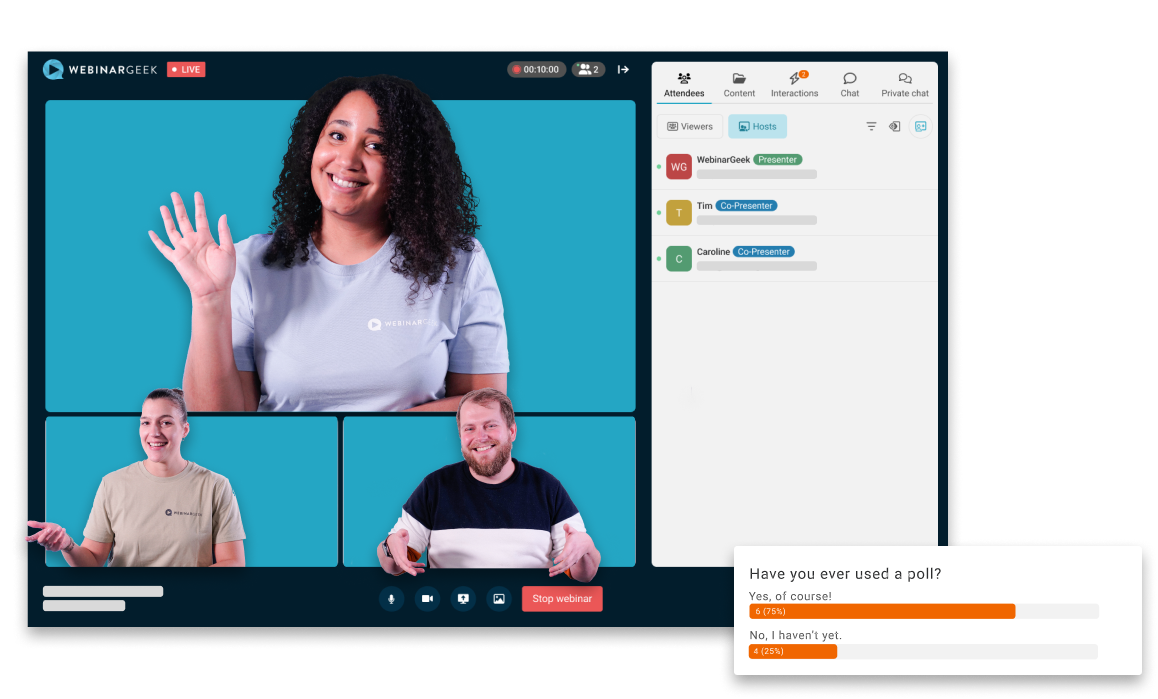Open the Interactions tab
Viewport: 1158px width, 699px height.
(x=794, y=85)
